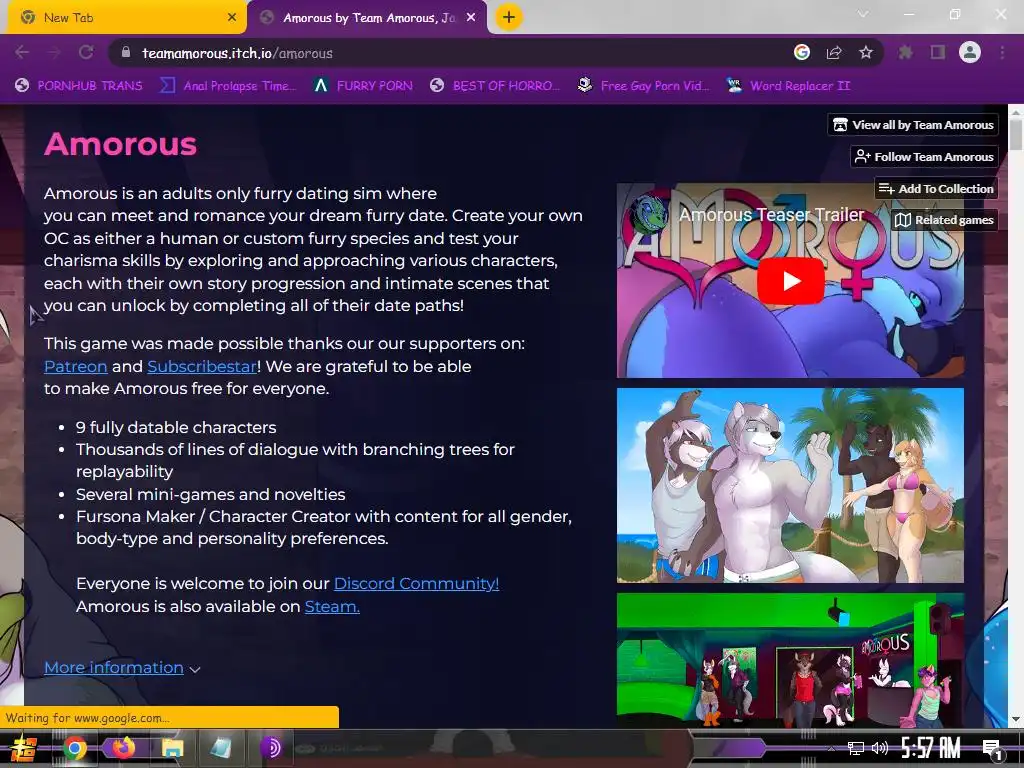Expand the More information section
The height and width of the screenshot is (768, 1024).
[122, 667]
